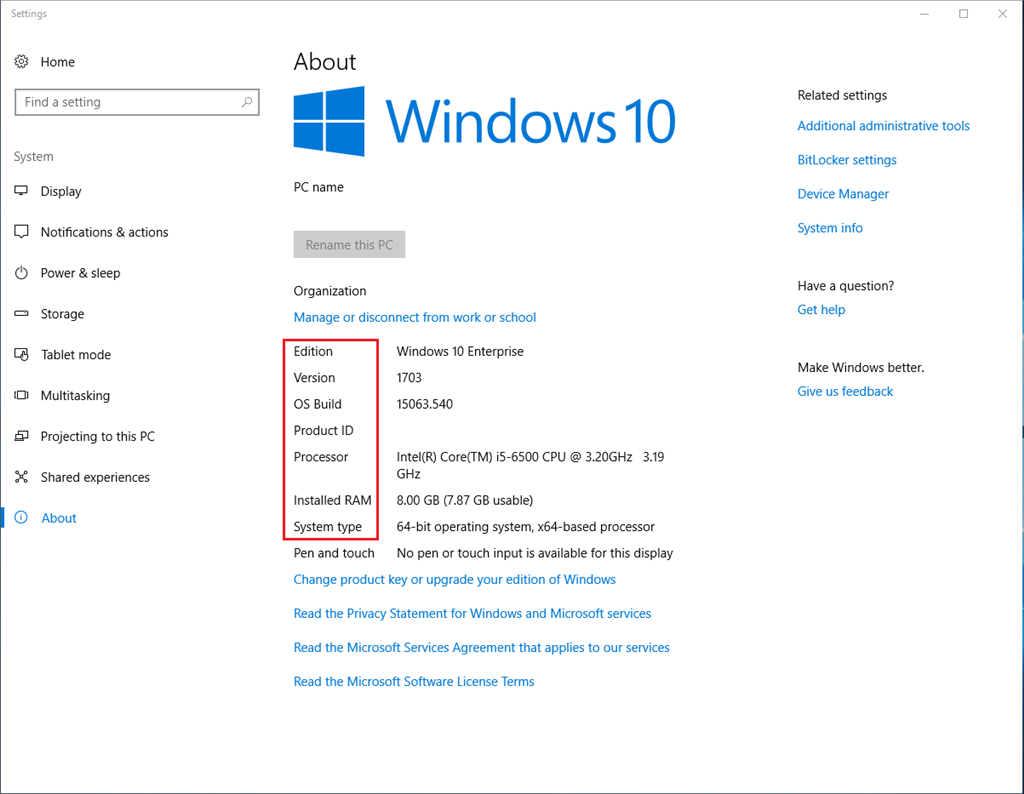Open Change product key or upgrade edition link

click(x=455, y=580)
